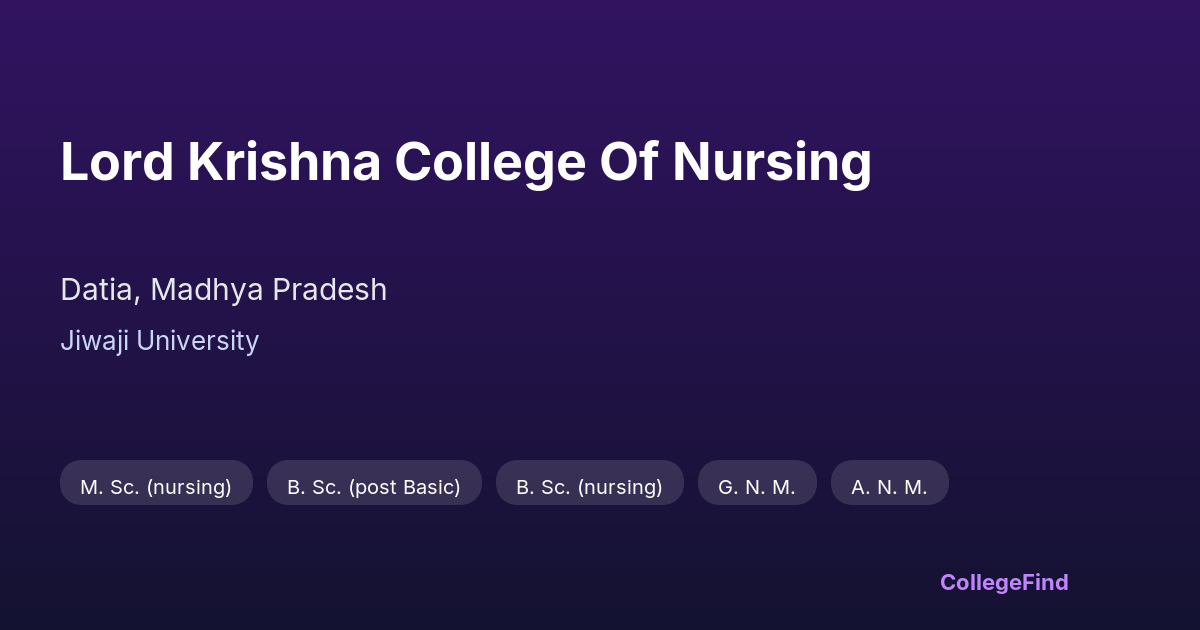Switch to the G. N. M. program tag
Screen dimensions: 1200x630
[x=757, y=486]
